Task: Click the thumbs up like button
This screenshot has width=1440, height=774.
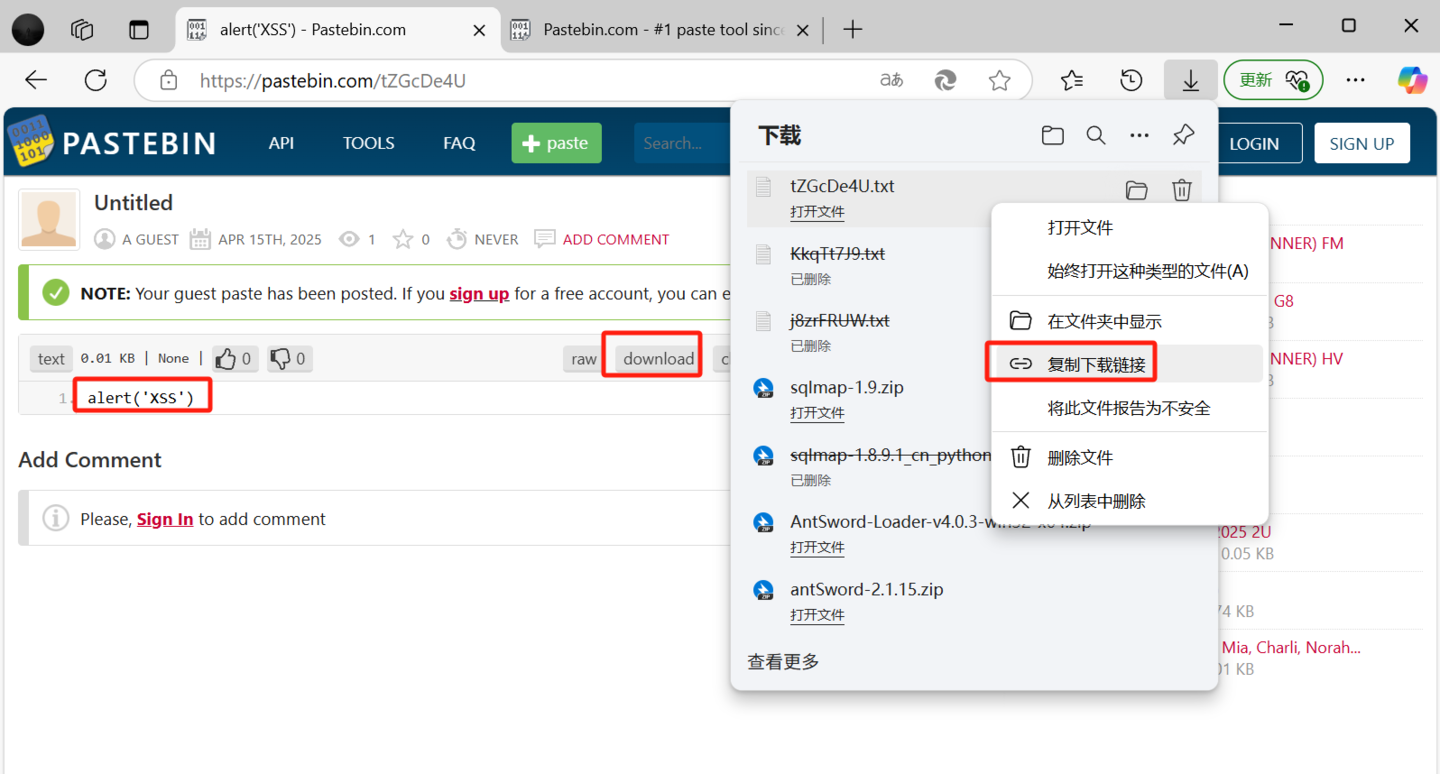Action: (234, 358)
